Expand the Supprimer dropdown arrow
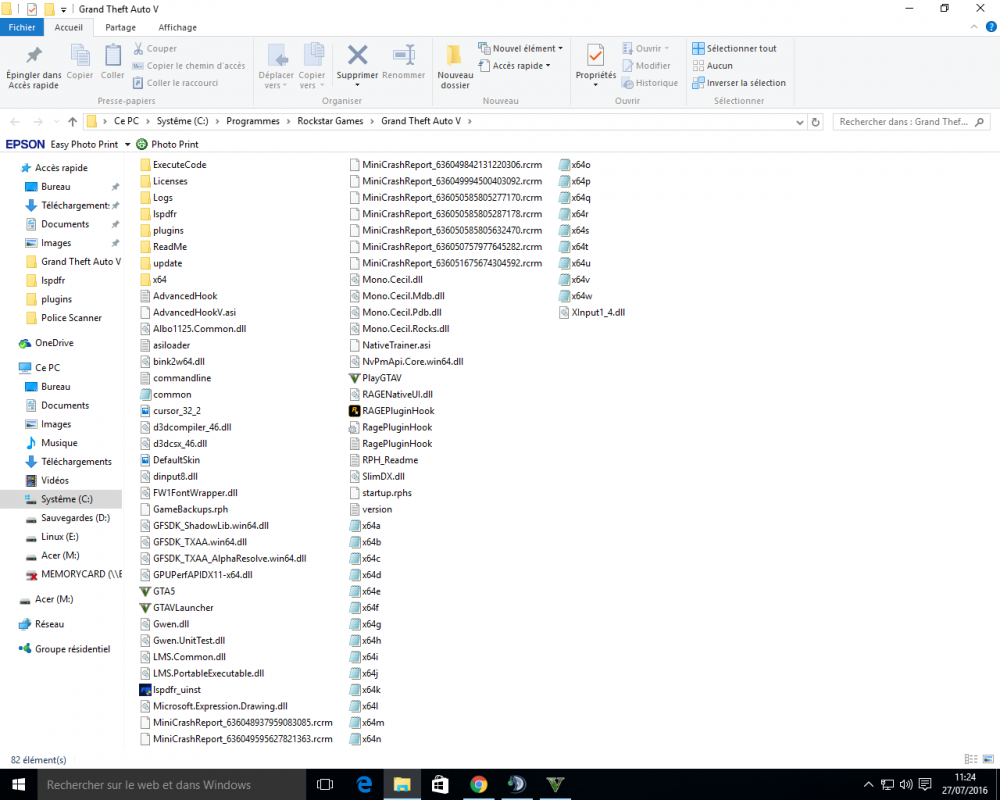1000x800 pixels. 357,85
